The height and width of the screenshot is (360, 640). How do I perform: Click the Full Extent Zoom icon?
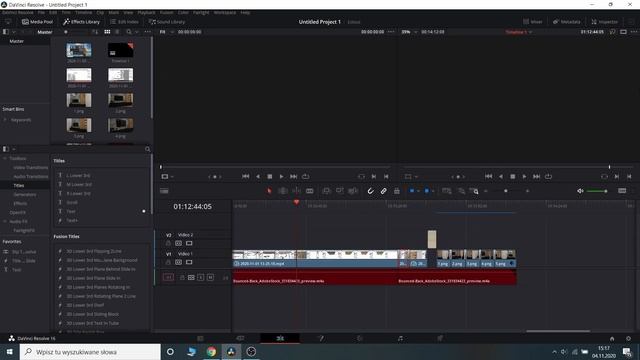coord(447,191)
